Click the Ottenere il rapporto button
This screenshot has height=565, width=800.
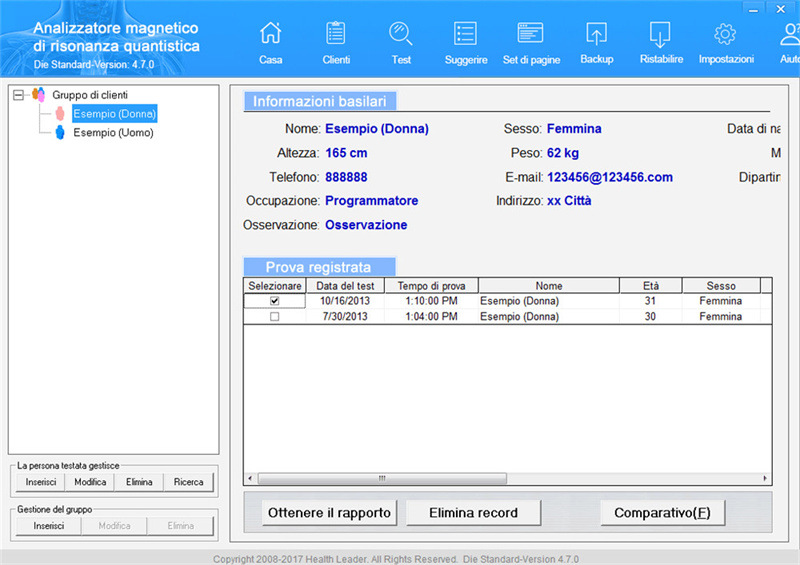(x=330, y=513)
